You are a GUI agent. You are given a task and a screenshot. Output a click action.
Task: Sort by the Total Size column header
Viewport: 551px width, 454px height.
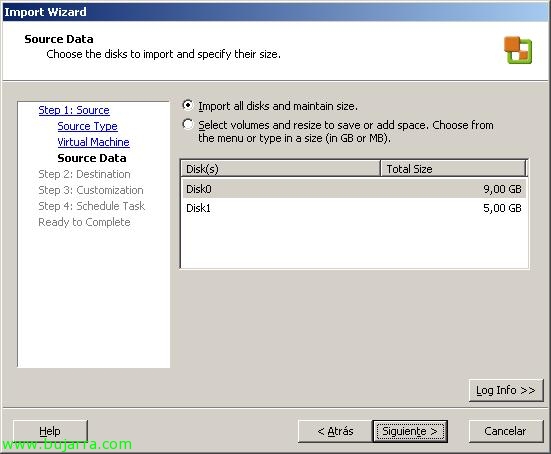[453, 169]
